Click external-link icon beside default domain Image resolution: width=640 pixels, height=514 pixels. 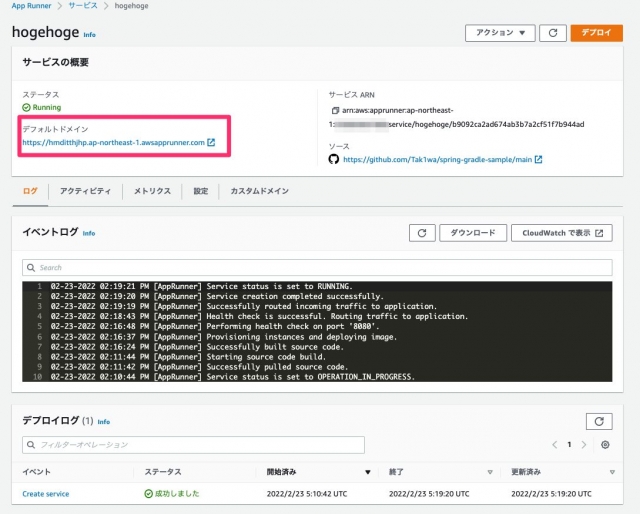[211, 142]
